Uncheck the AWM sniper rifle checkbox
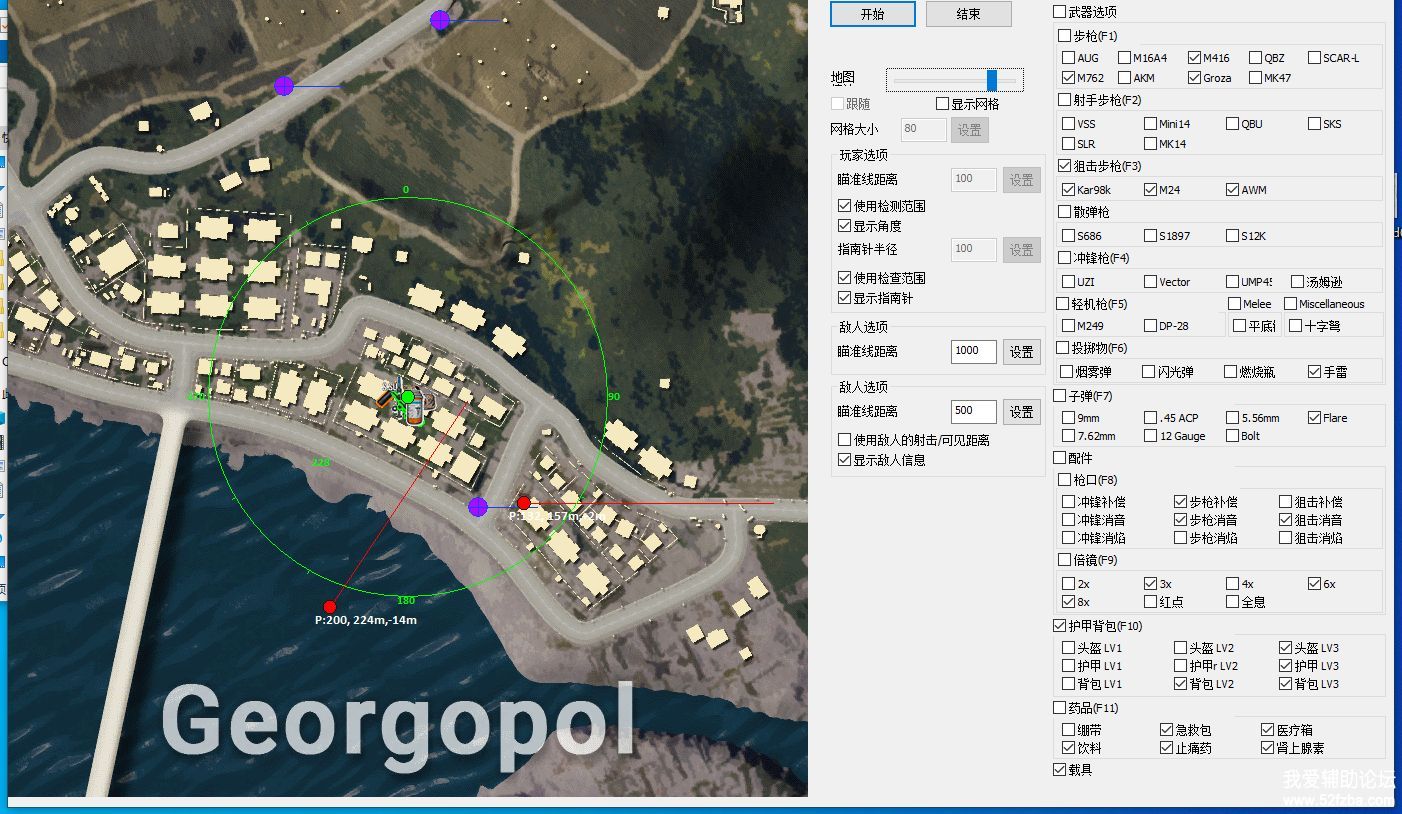Image resolution: width=1402 pixels, height=814 pixels. [x=1232, y=190]
